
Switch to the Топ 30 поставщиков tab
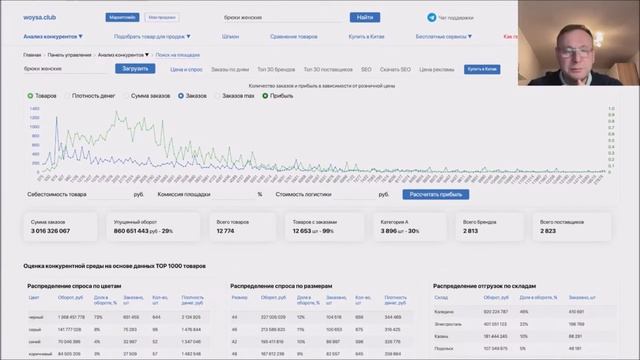pyautogui.click(x=328, y=69)
